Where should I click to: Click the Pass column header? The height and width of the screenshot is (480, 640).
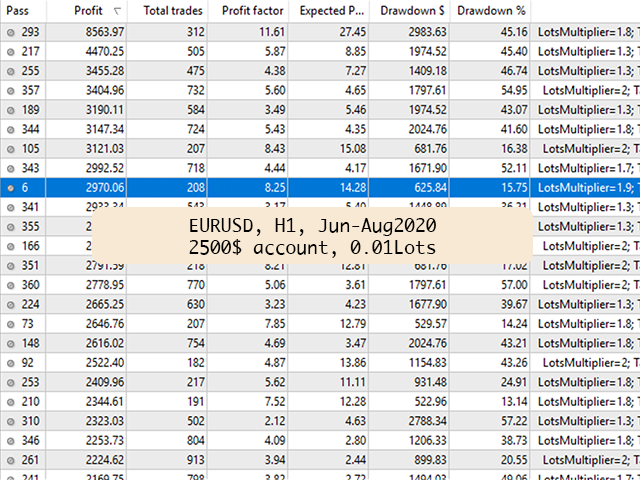tap(23, 11)
